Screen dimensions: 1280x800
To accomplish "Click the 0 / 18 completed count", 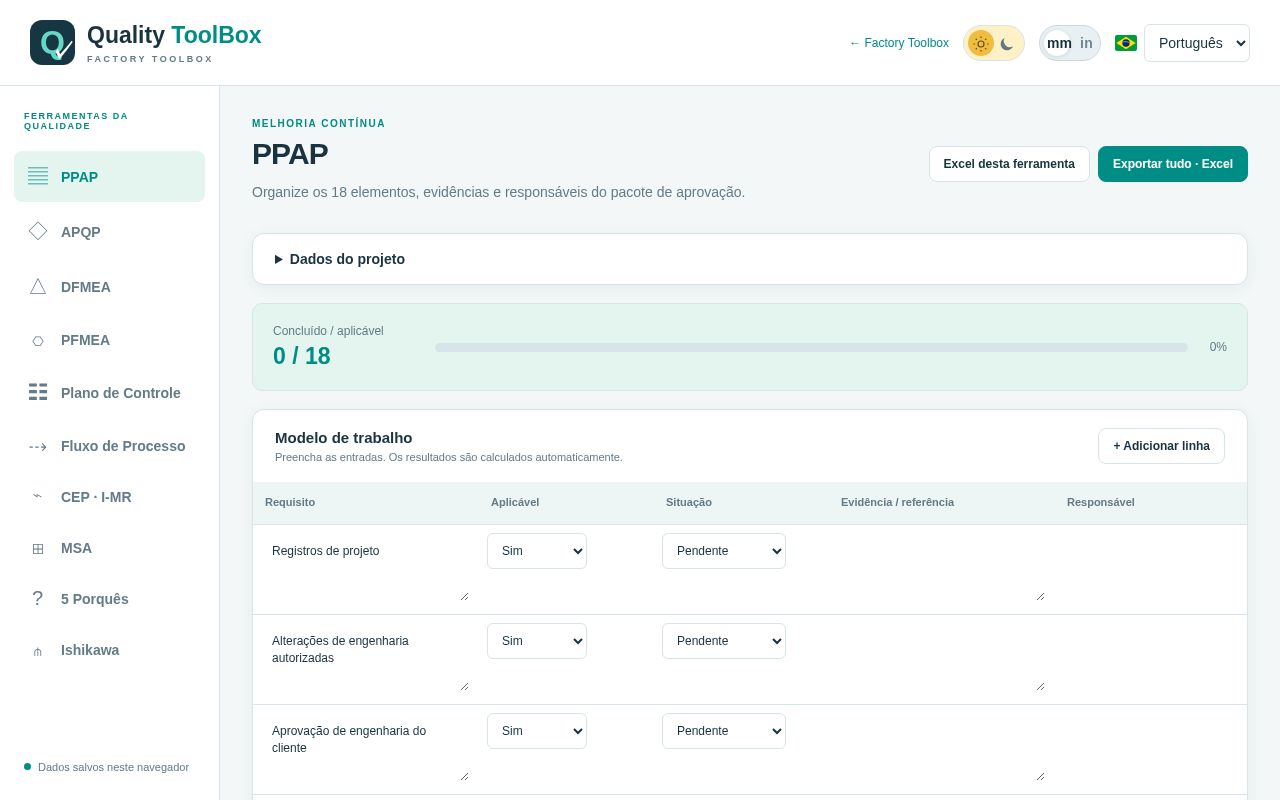I will (302, 356).
